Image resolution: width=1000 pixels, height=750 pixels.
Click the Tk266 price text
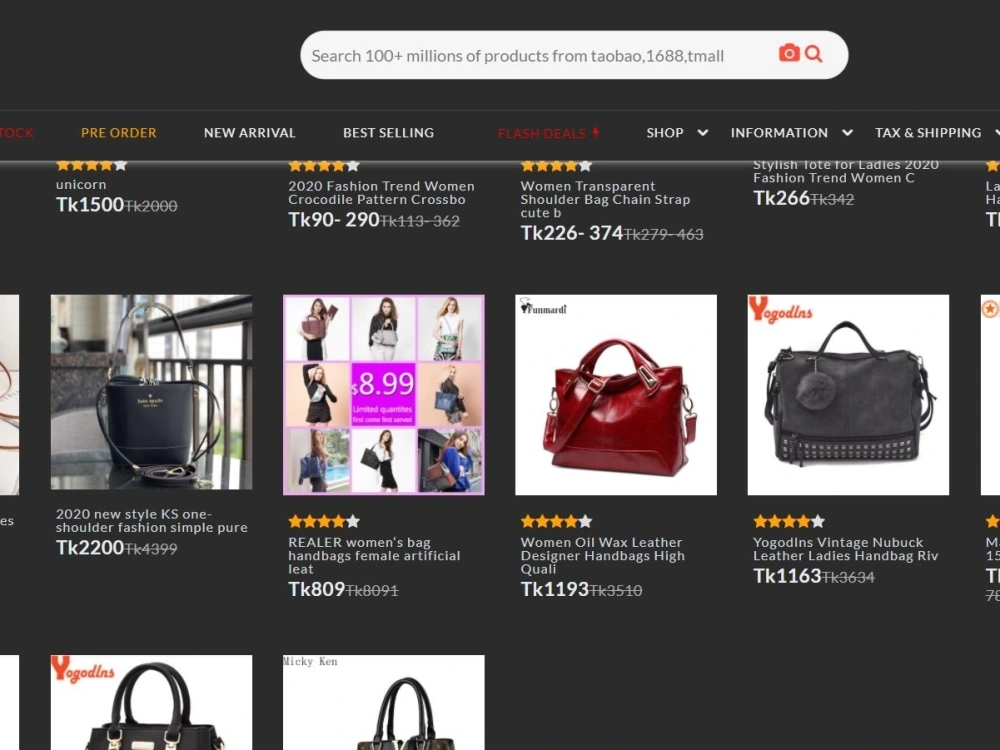(781, 198)
